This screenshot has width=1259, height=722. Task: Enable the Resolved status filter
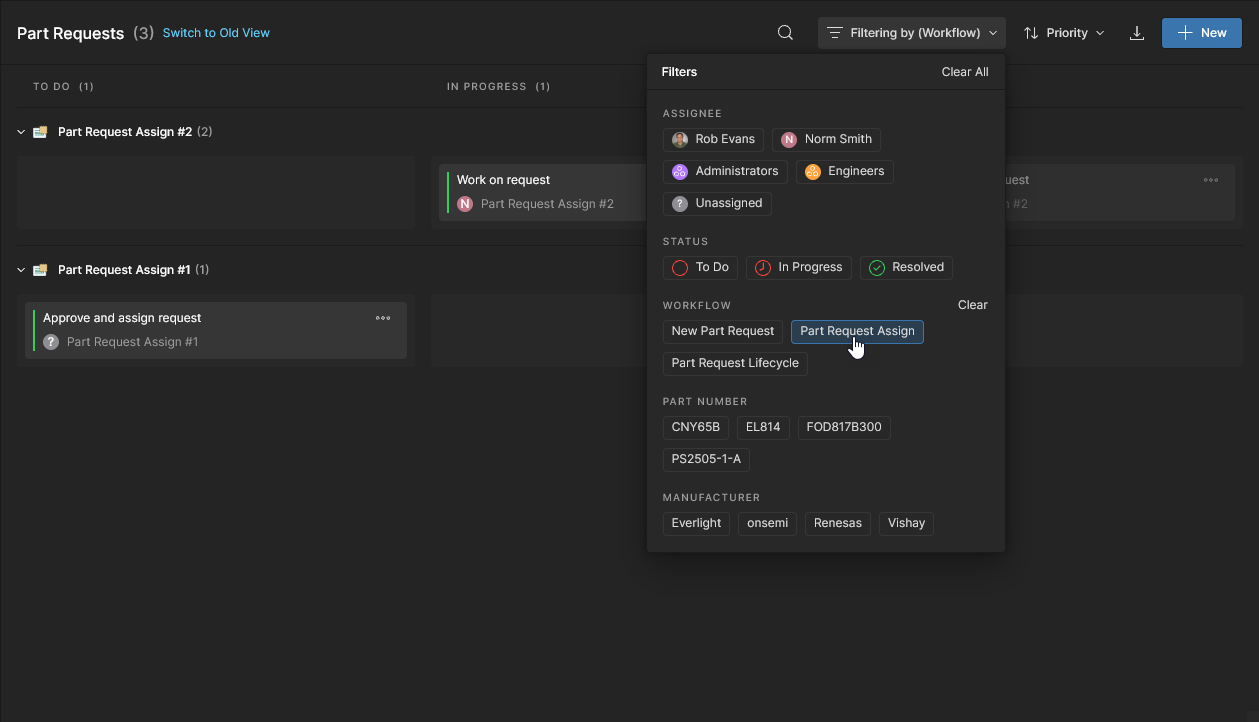tap(906, 267)
